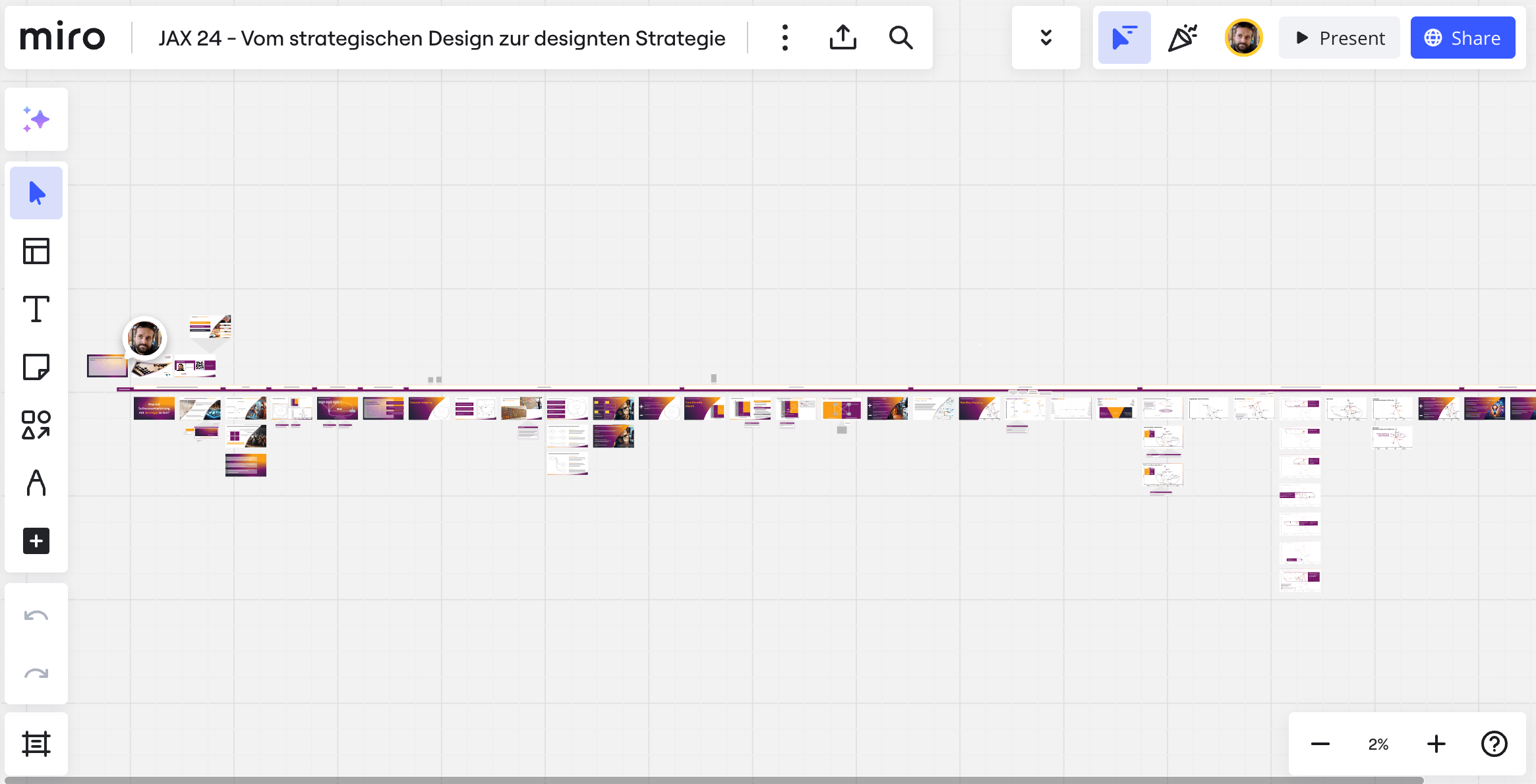Click the board title text
The height and width of the screenshot is (784, 1536).
[442, 38]
